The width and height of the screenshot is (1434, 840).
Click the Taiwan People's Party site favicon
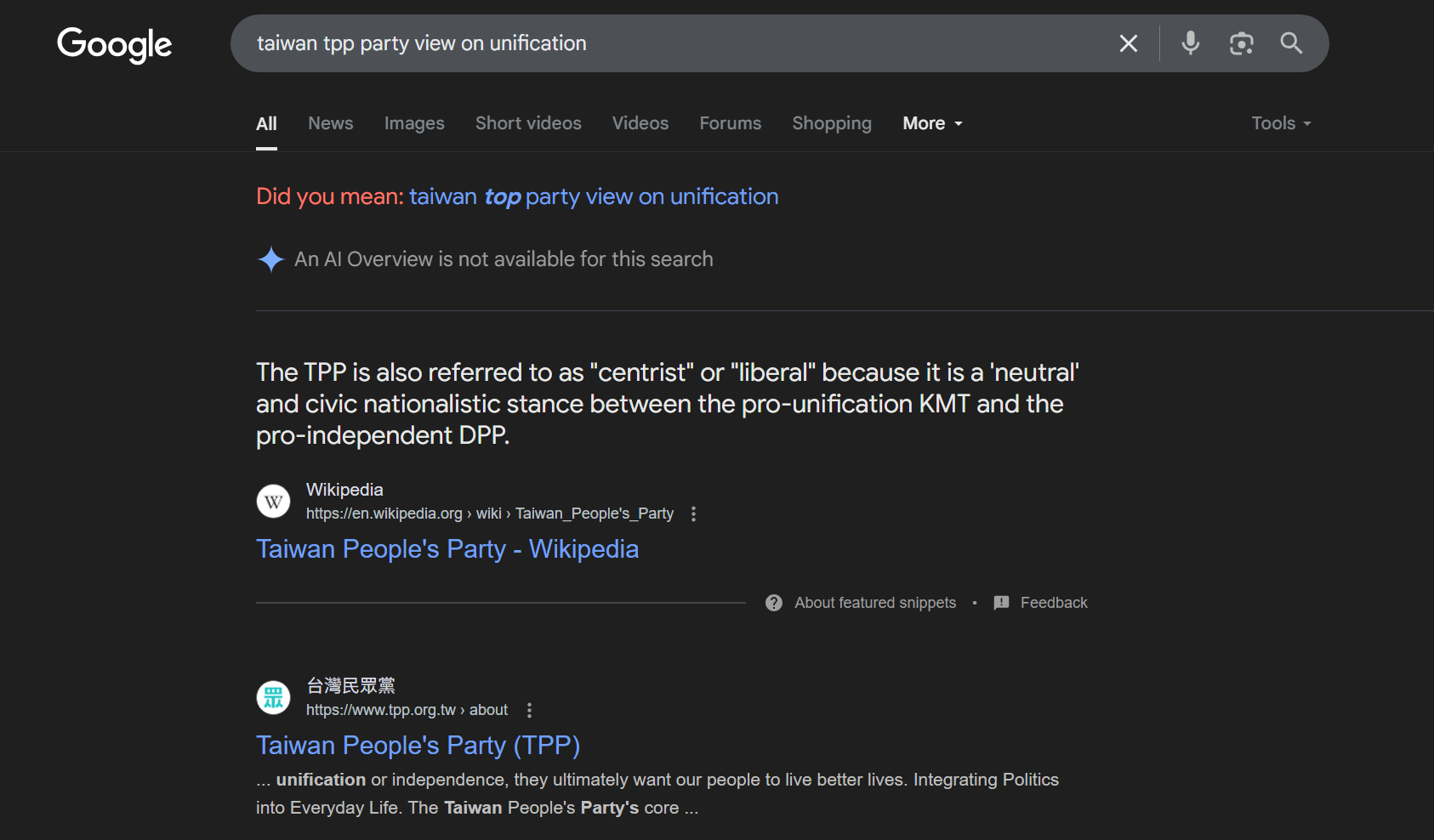tap(273, 698)
